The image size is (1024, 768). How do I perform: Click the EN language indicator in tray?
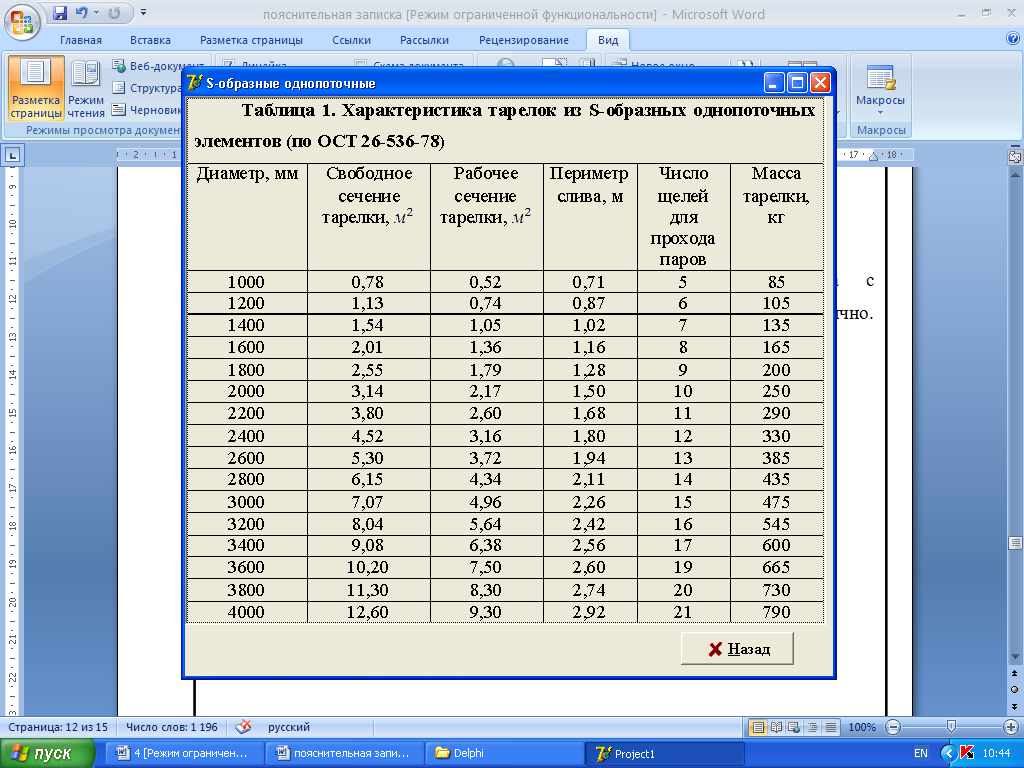[x=921, y=753]
